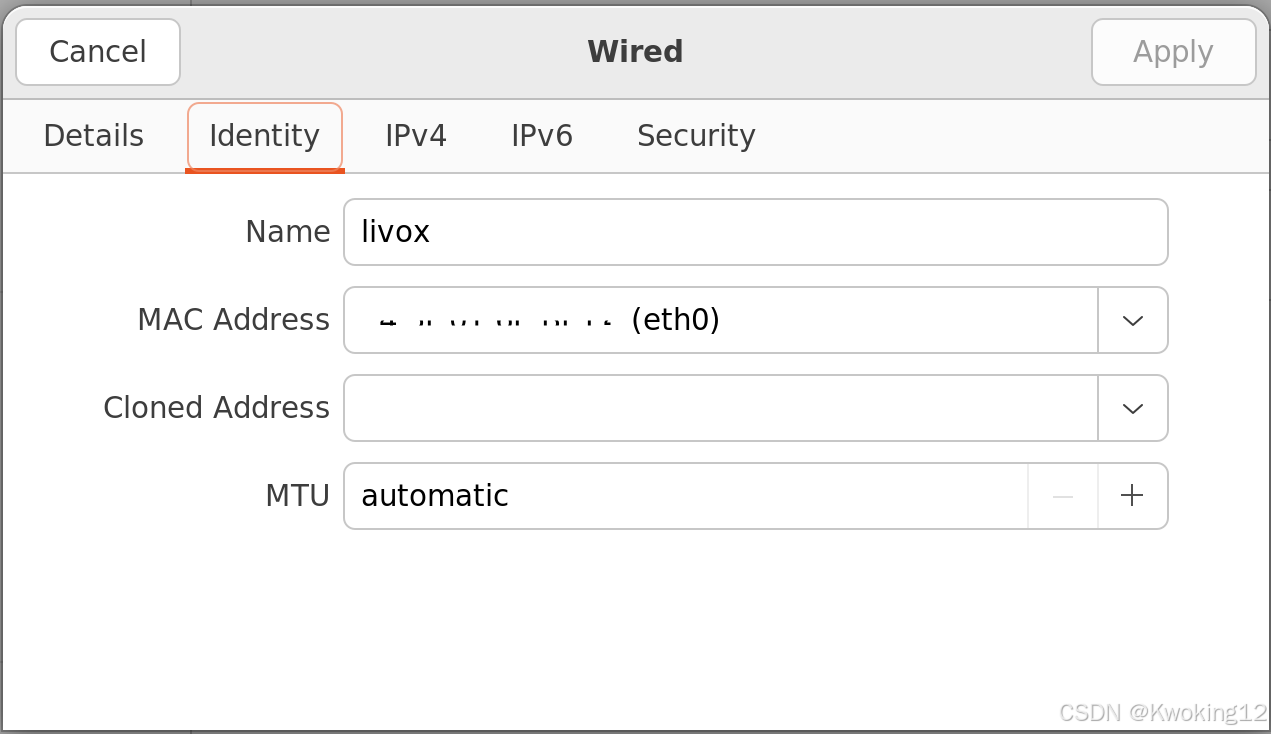Click the MAC Address label text

(233, 320)
